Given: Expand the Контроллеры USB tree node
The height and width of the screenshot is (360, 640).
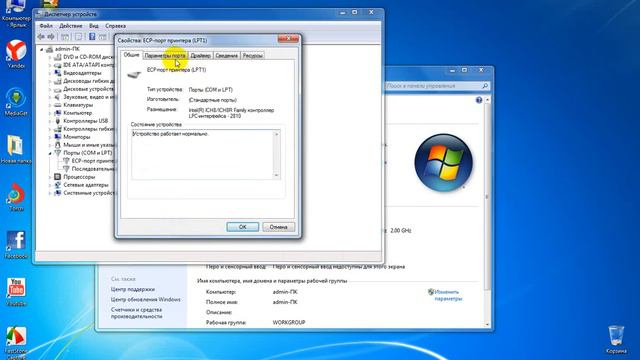Looking at the screenshot, I should coord(50,121).
